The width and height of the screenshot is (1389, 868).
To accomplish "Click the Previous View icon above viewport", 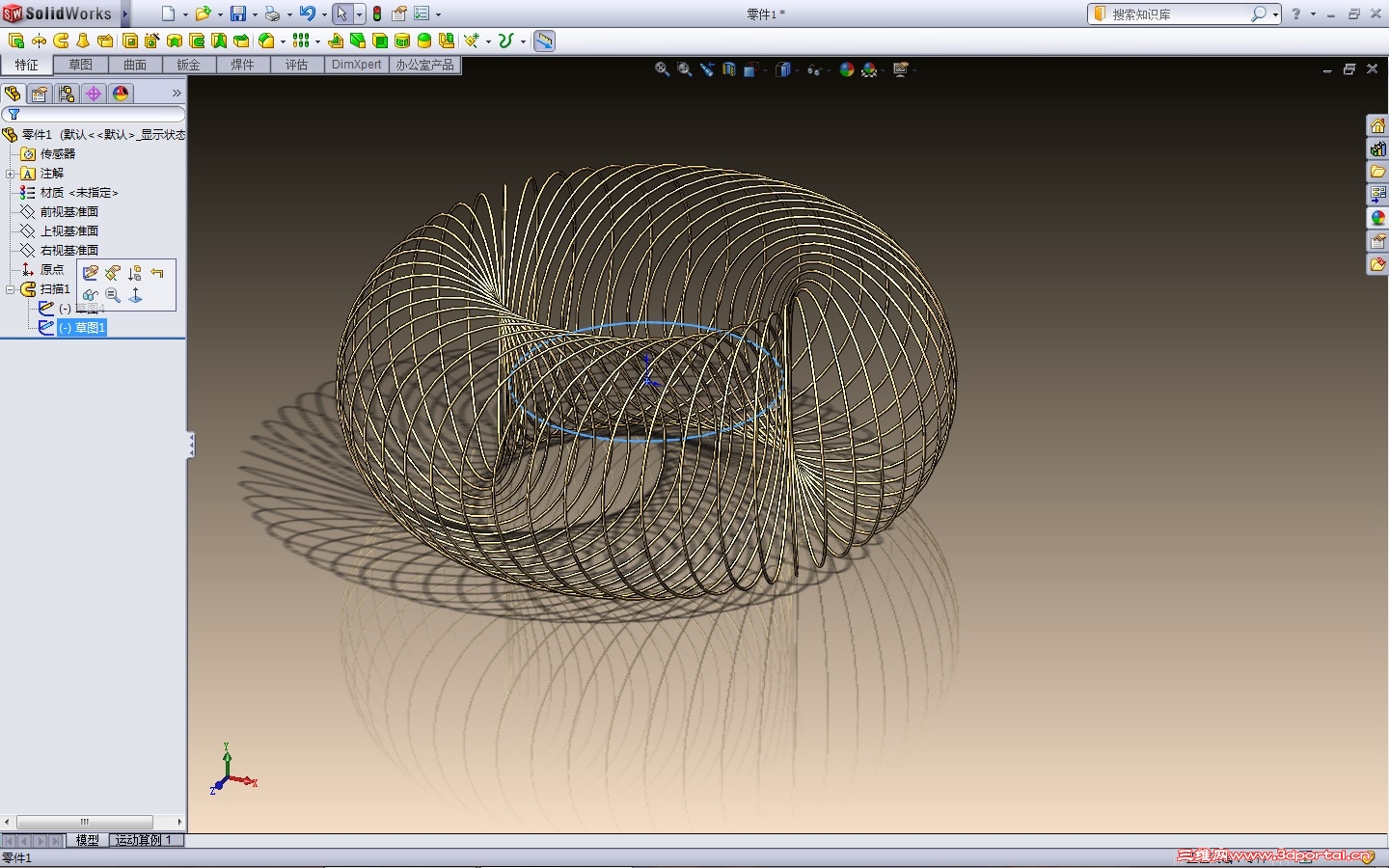I will tap(707, 69).
